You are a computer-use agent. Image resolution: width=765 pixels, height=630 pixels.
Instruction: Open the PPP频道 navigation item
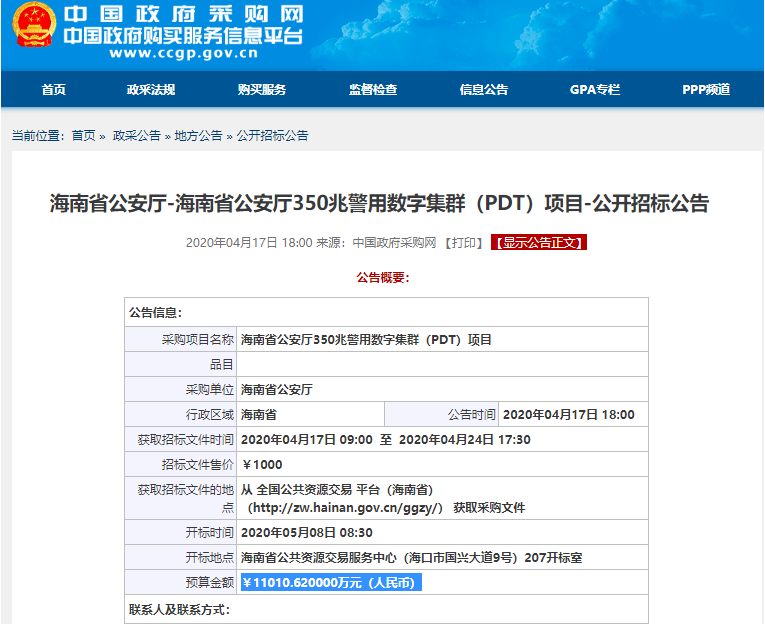(706, 90)
